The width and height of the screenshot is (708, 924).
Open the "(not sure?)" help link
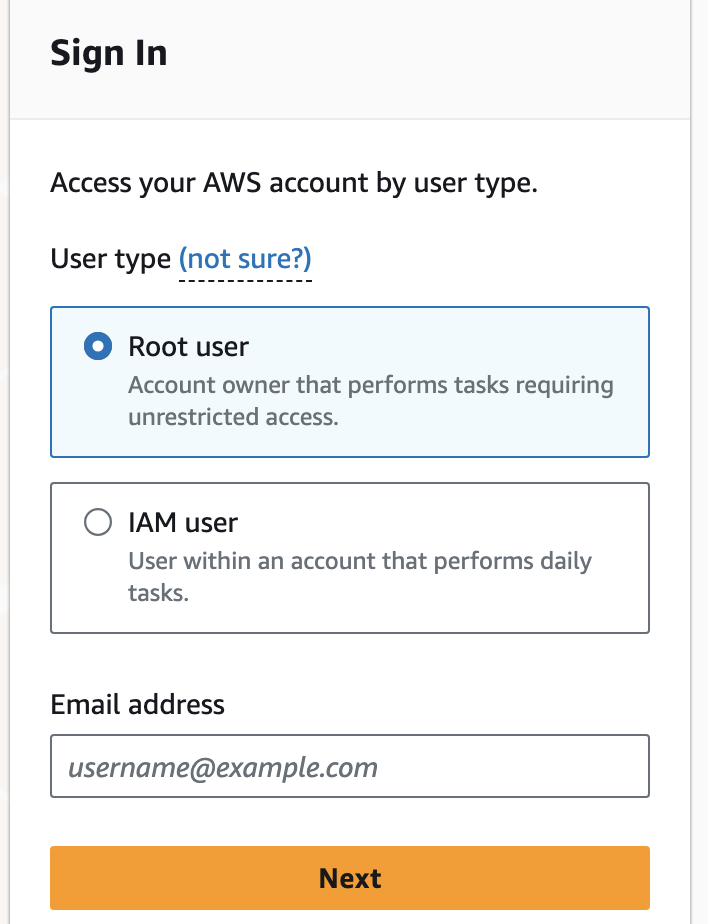pos(245,260)
